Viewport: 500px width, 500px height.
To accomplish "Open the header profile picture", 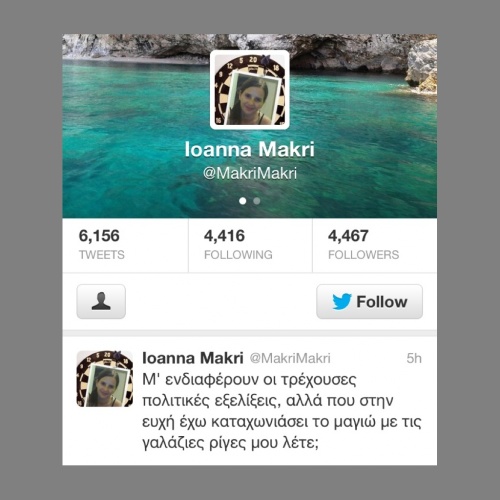I will [250, 90].
